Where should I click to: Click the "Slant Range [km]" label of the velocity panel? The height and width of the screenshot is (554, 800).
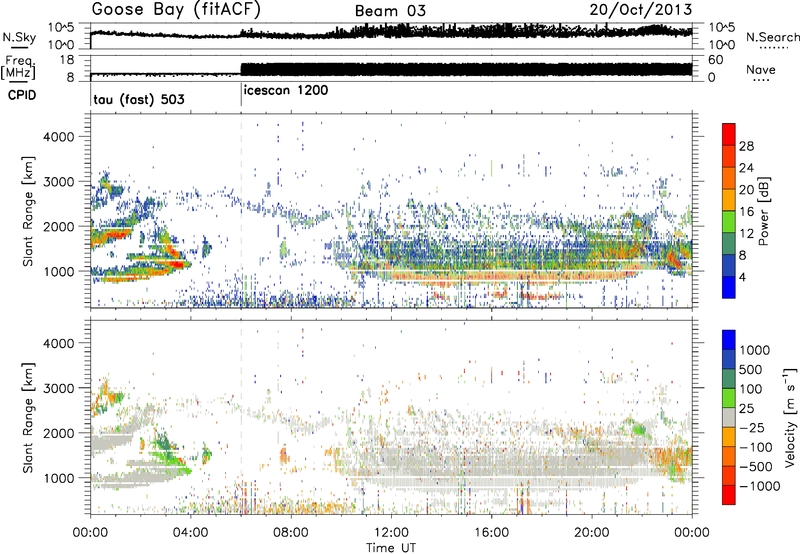tap(28, 417)
